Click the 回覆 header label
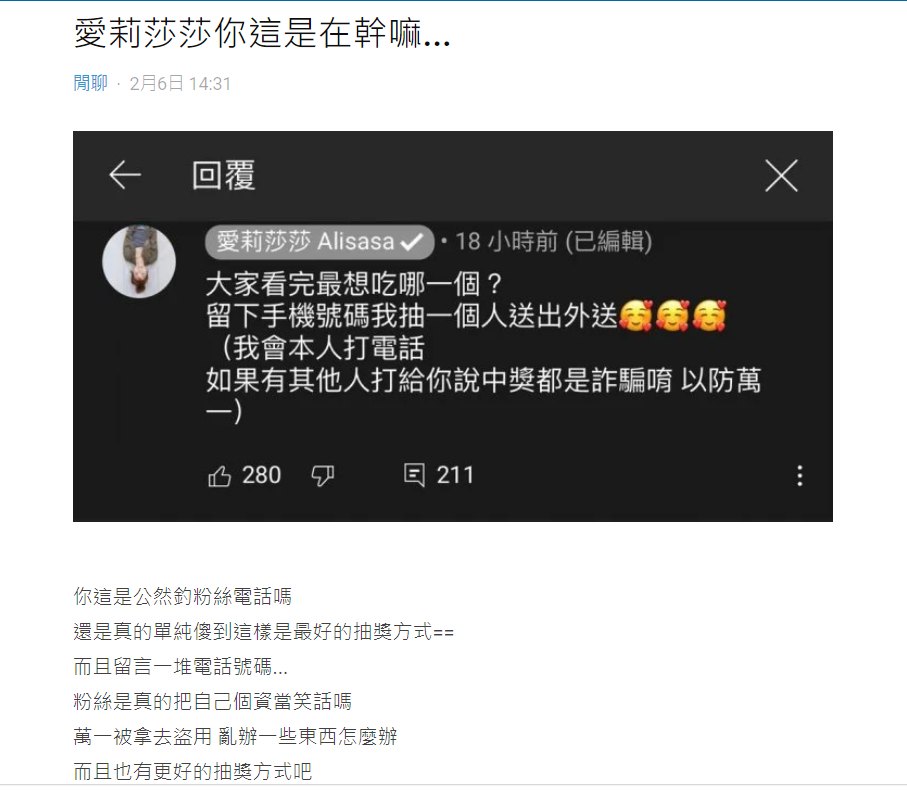This screenshot has width=907, height=791. tap(223, 175)
